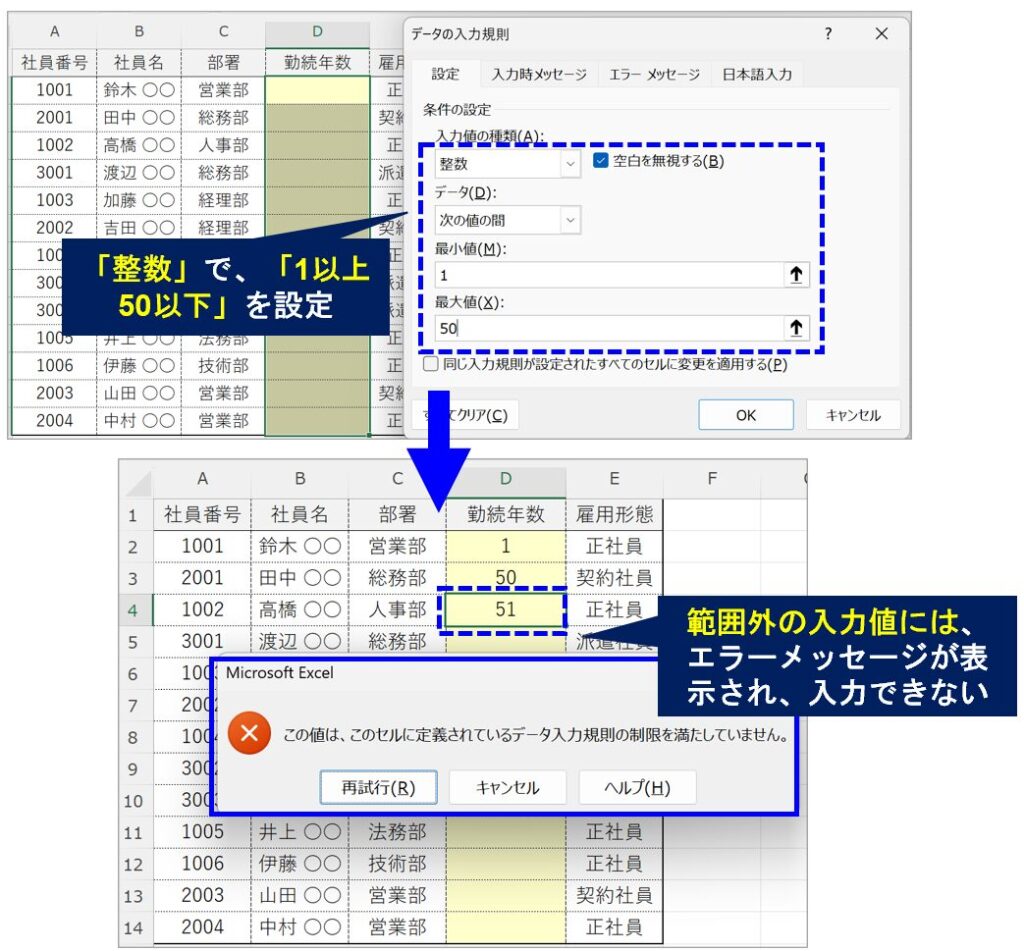Click キャンセル in the データの入力規則 dialog
The height and width of the screenshot is (951, 1024).
852,415
